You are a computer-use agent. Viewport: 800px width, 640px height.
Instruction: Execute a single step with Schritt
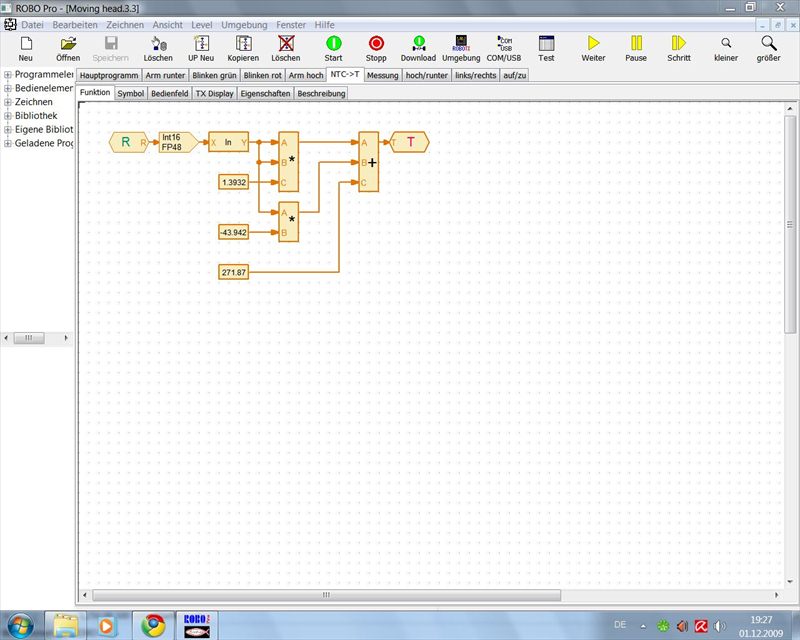(679, 49)
